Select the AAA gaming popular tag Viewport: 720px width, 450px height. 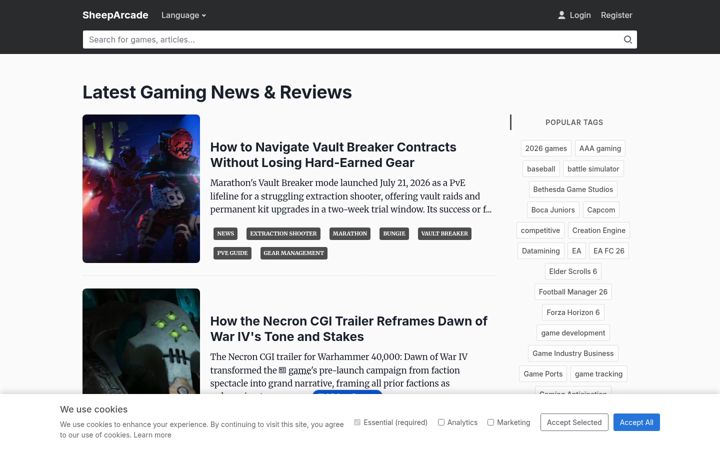(600, 148)
